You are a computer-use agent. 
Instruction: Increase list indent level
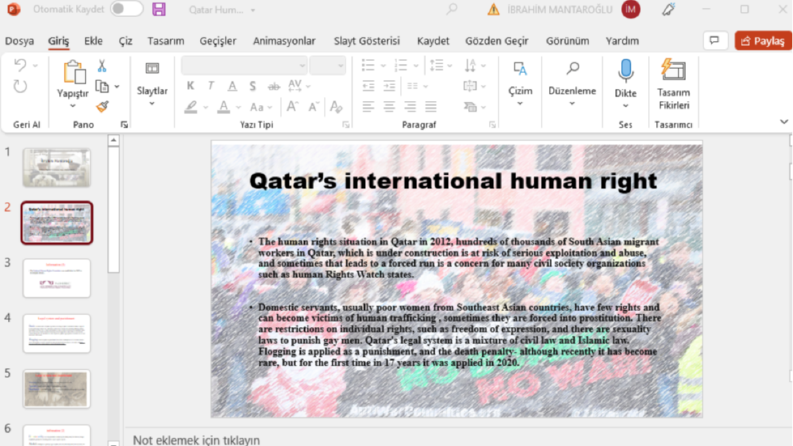[389, 86]
